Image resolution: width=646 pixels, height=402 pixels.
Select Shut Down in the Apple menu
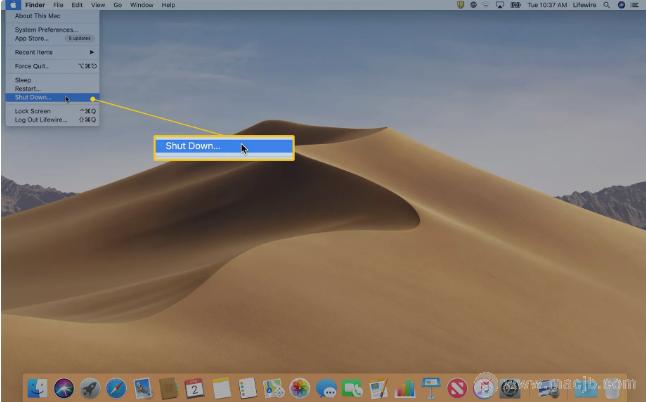point(53,98)
